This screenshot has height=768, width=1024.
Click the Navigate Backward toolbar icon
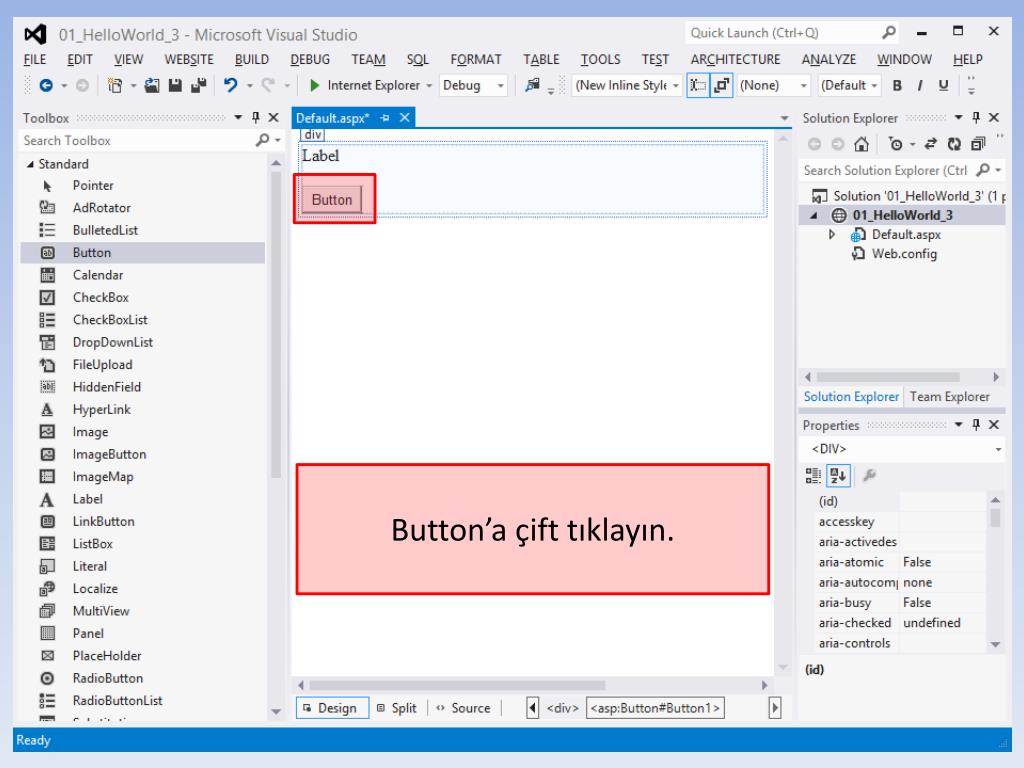click(46, 85)
